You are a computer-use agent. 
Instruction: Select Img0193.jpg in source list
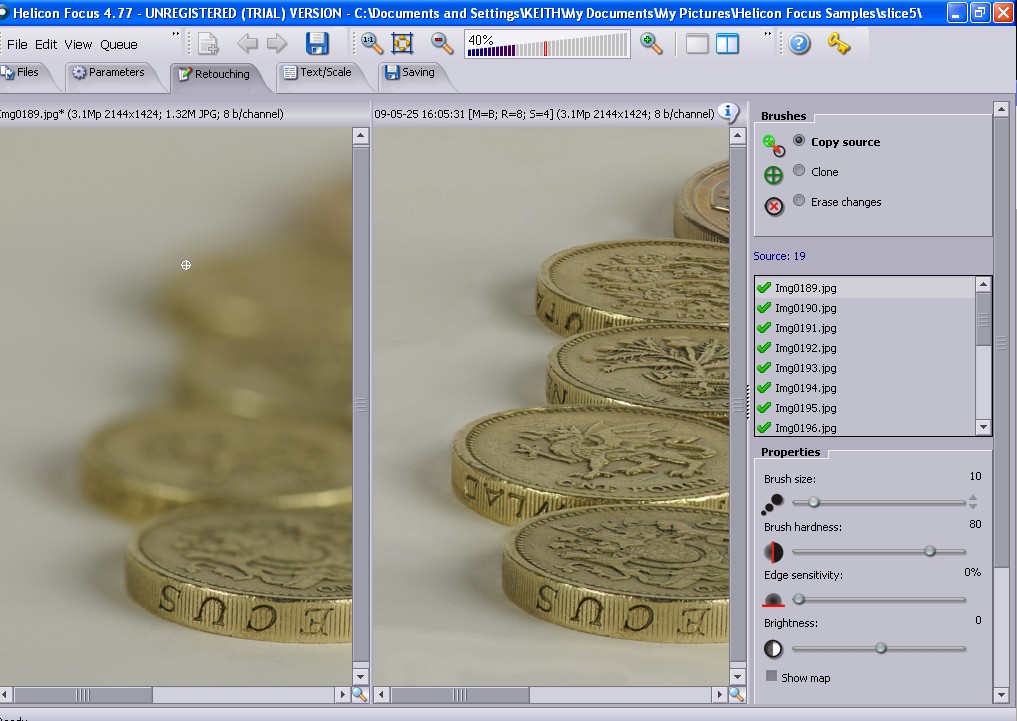point(865,368)
